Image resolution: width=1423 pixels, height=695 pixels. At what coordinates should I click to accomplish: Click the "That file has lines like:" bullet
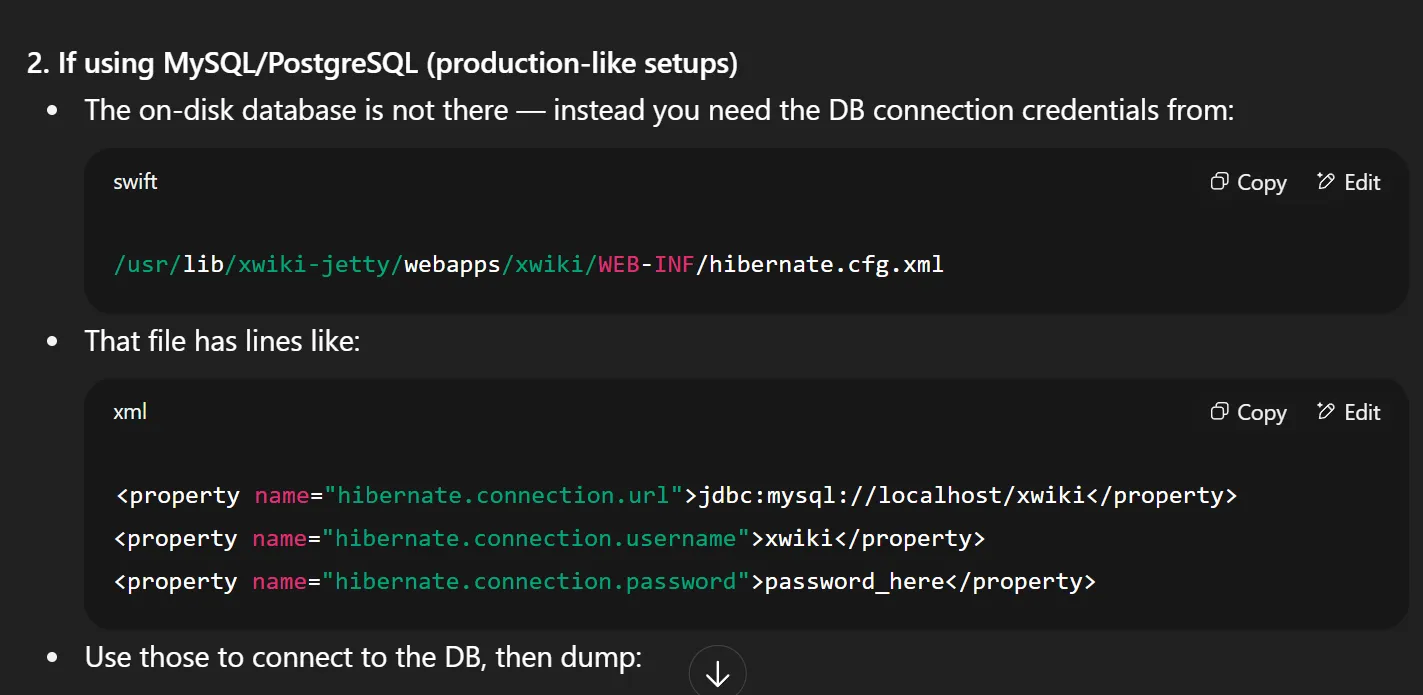click(x=222, y=341)
